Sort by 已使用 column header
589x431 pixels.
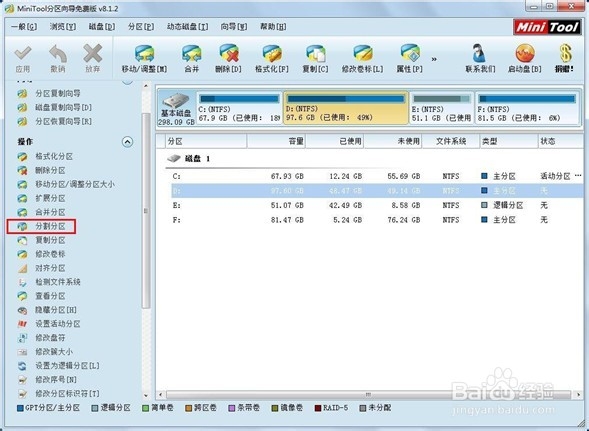(335, 141)
